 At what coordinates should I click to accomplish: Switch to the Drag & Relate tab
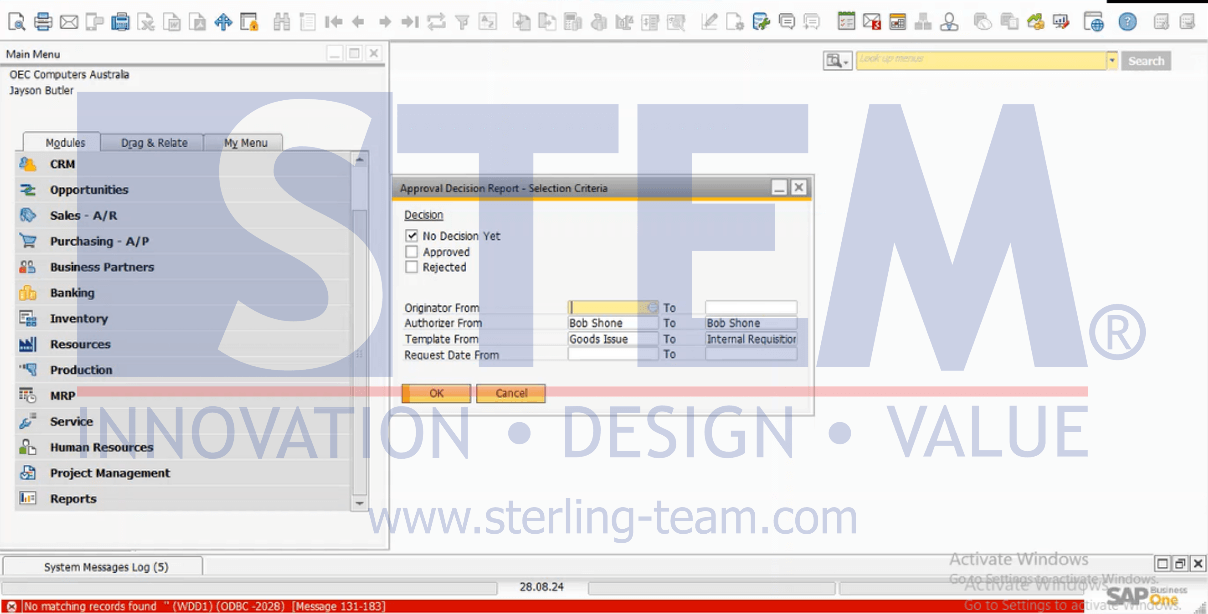pyautogui.click(x=154, y=143)
